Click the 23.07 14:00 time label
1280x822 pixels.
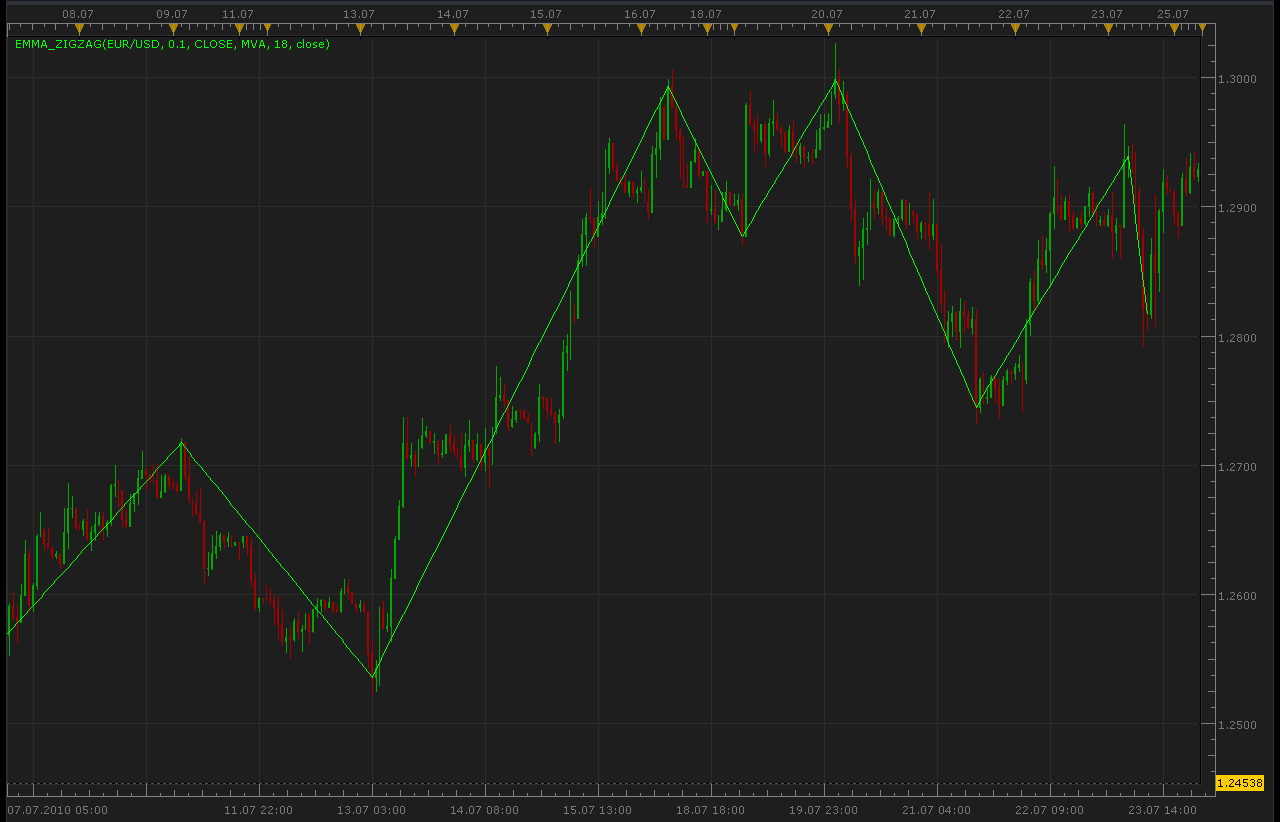pos(1163,810)
